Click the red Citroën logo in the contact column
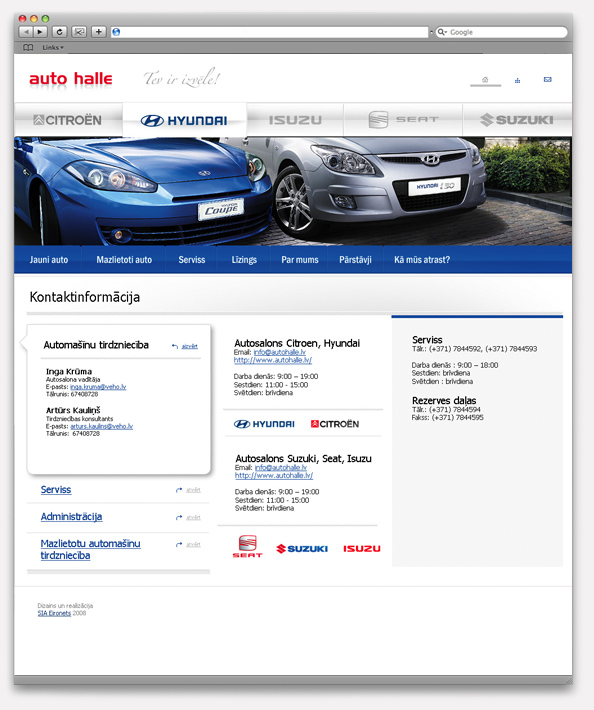 (x=335, y=424)
